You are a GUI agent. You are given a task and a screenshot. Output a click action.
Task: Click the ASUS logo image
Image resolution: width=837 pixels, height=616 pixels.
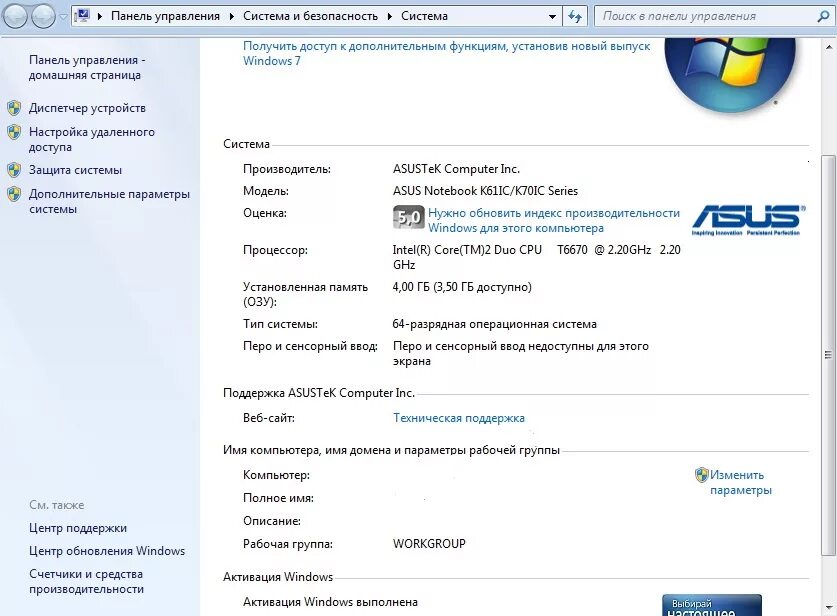pyautogui.click(x=748, y=219)
